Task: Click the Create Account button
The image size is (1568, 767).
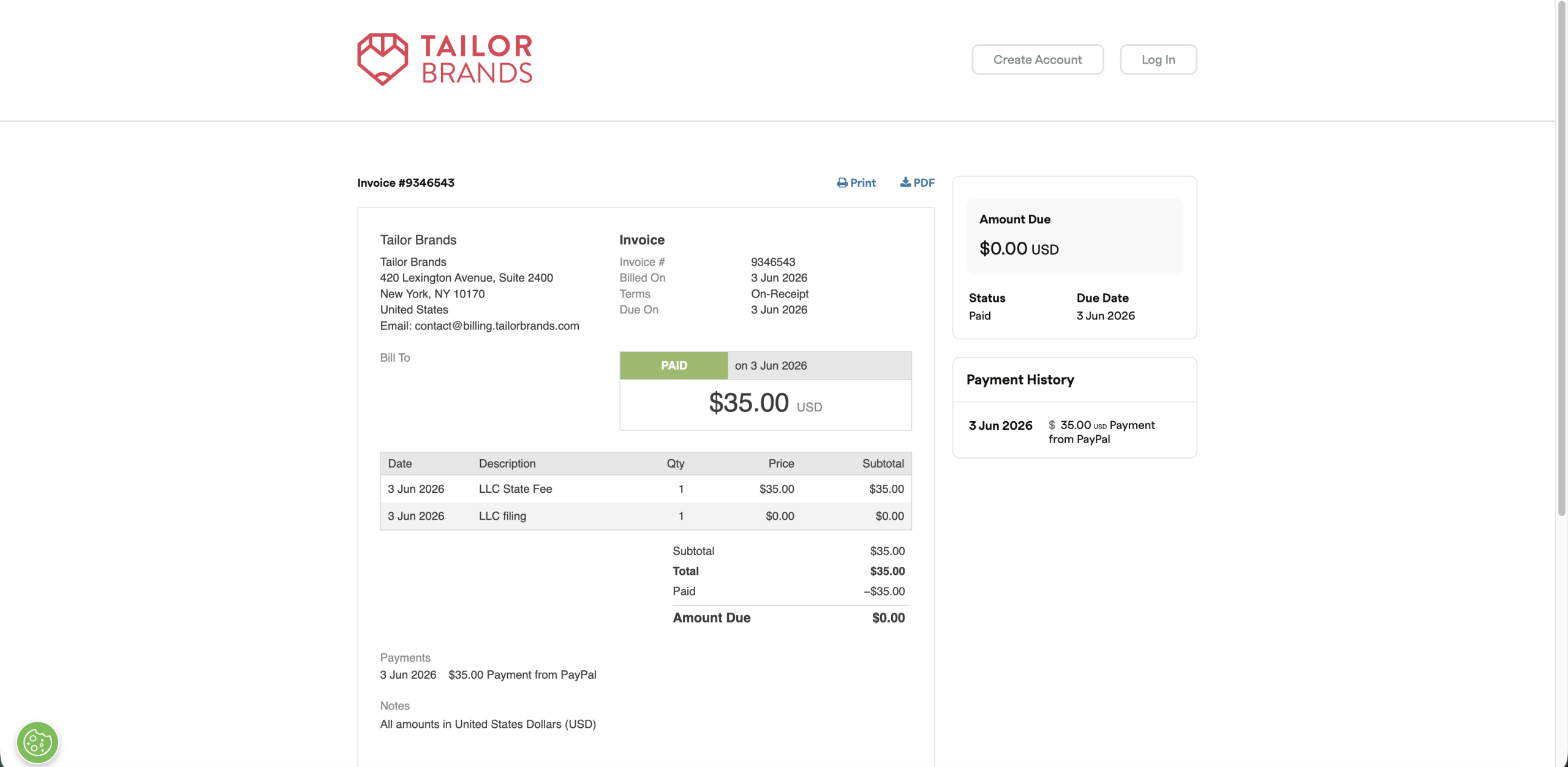Action: tap(1038, 59)
